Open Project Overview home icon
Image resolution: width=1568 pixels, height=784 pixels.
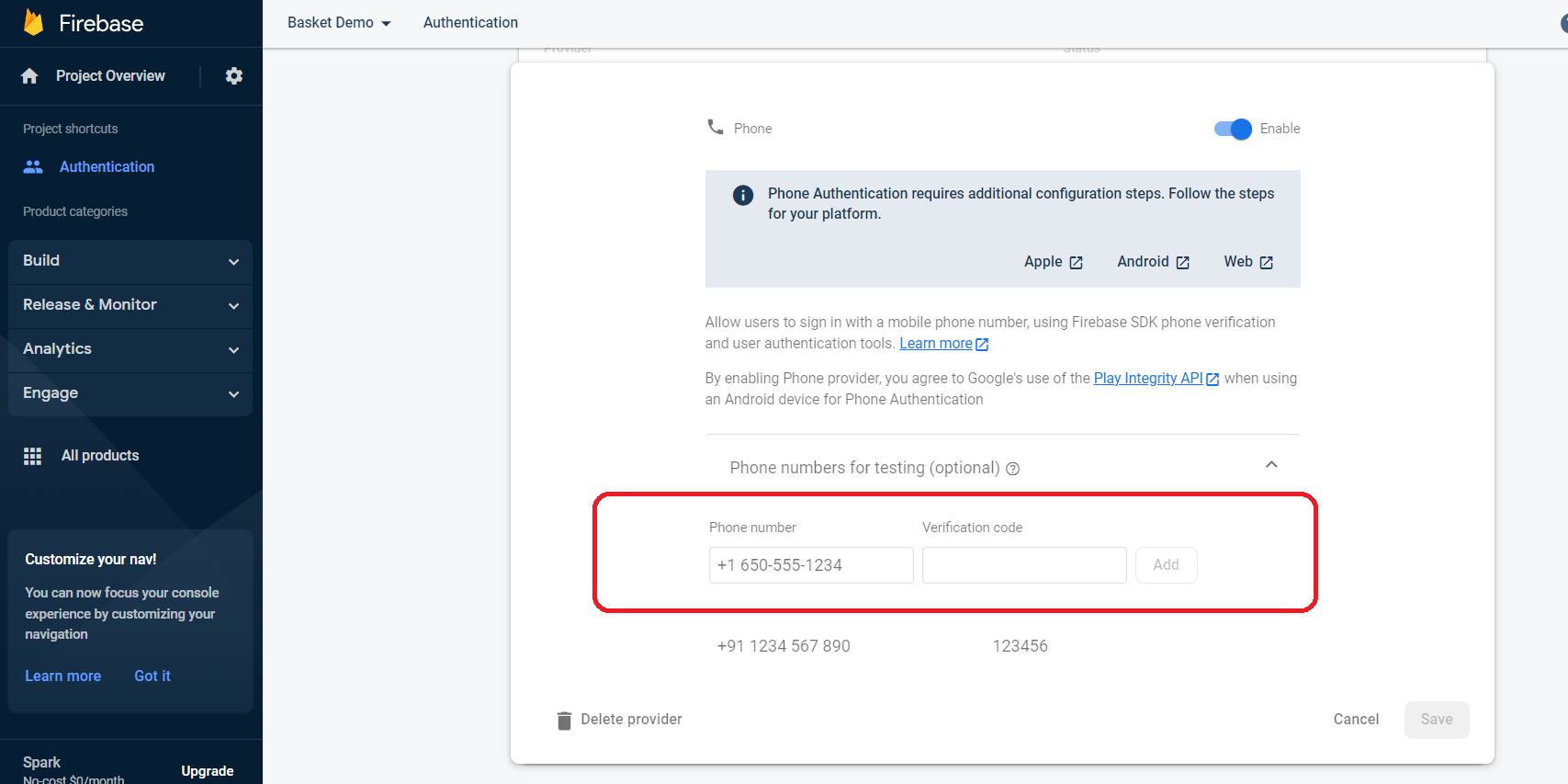(x=29, y=76)
